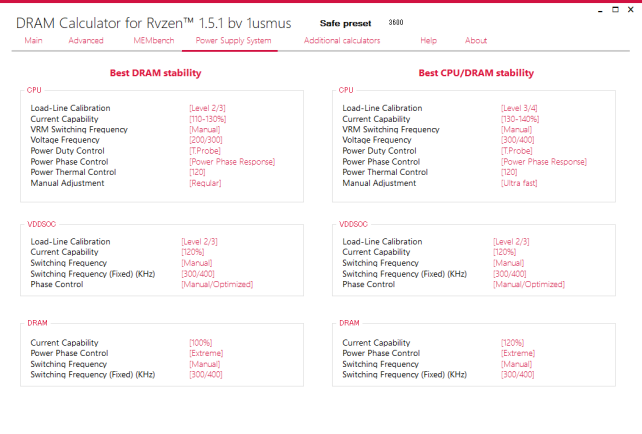Viewport: 642px width, 434px height.
Task: Click Power Duty Control label under Best CPU/DRAM stability
Action: click(379, 151)
